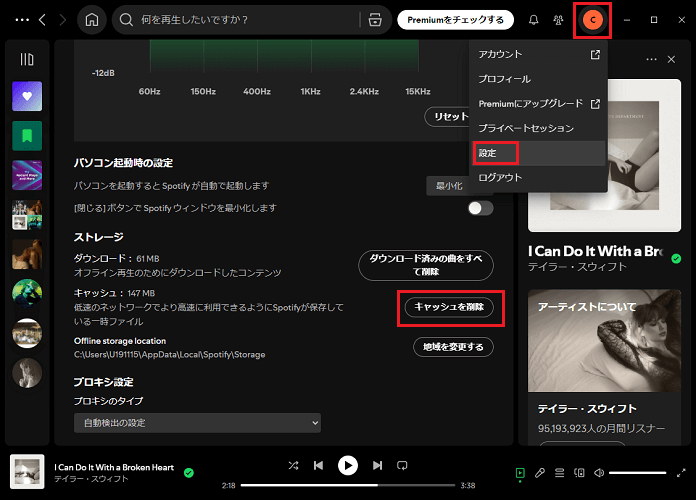This screenshot has height=500, width=696.
Task: Open the right panel three-dot options
Action: click(651, 60)
